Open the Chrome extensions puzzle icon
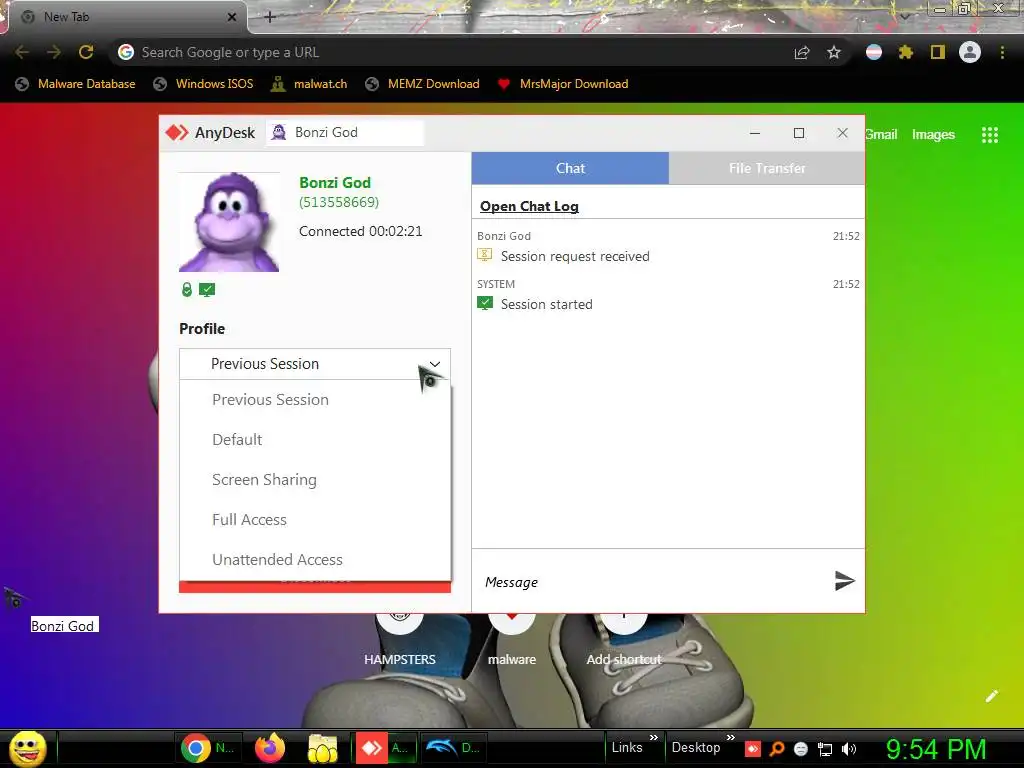This screenshot has height=768, width=1024. pos(906,52)
